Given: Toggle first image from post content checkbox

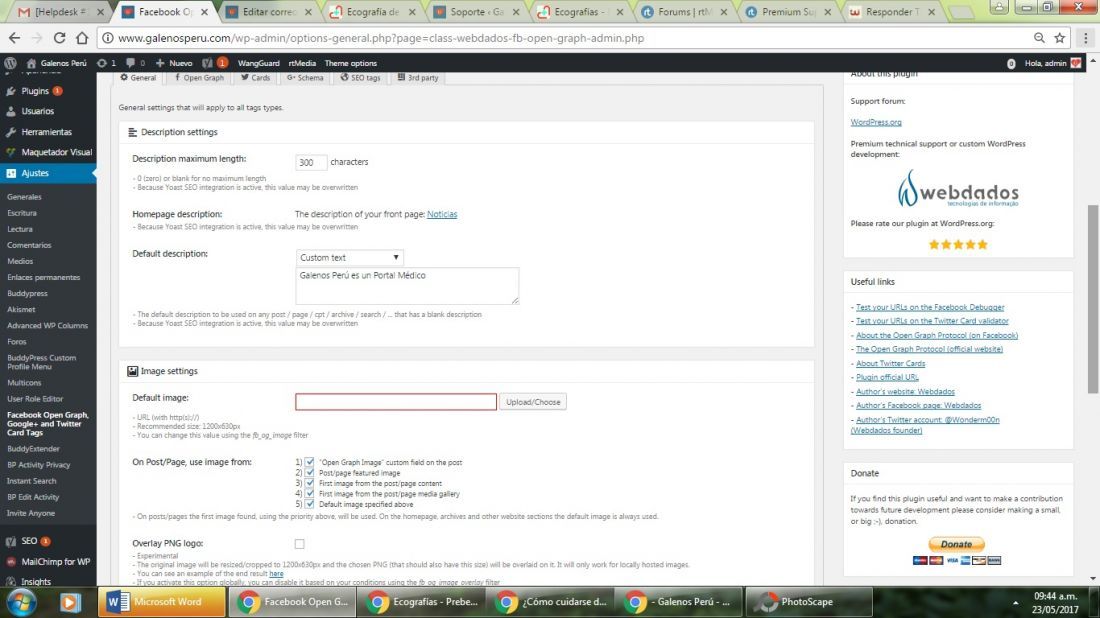Looking at the screenshot, I should [x=309, y=483].
